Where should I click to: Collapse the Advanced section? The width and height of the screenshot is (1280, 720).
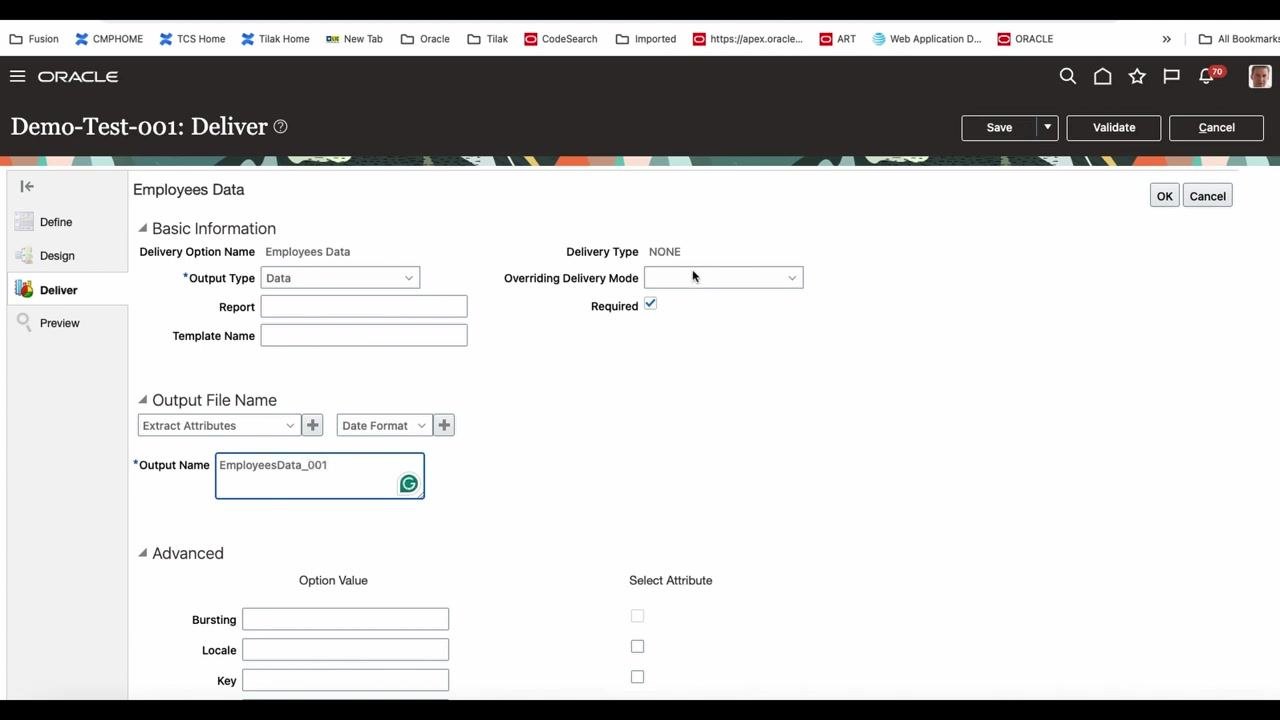coord(143,553)
